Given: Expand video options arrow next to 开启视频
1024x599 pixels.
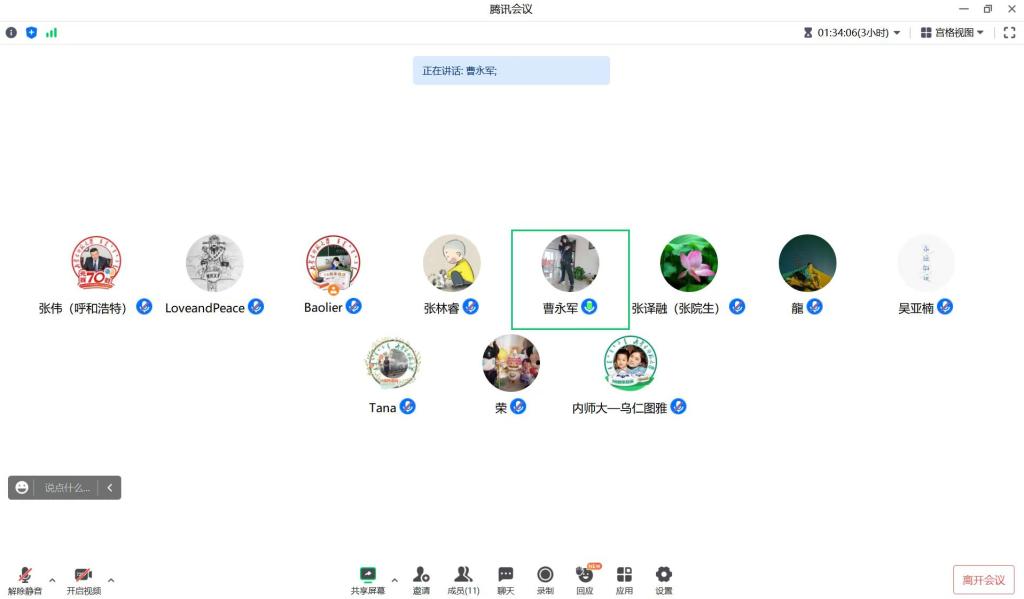Looking at the screenshot, I should 111,580.
